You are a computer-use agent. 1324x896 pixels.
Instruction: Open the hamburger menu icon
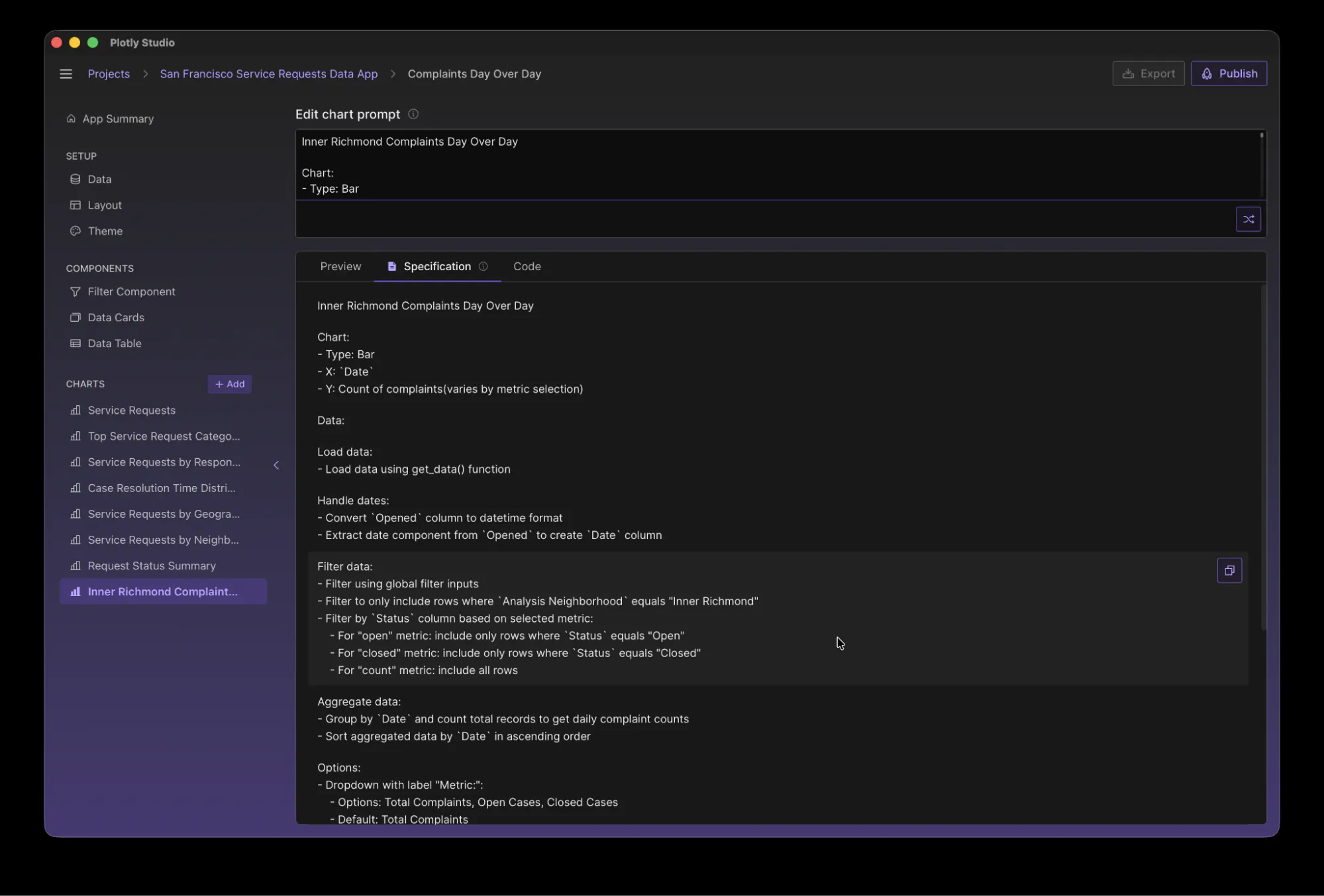pos(66,74)
